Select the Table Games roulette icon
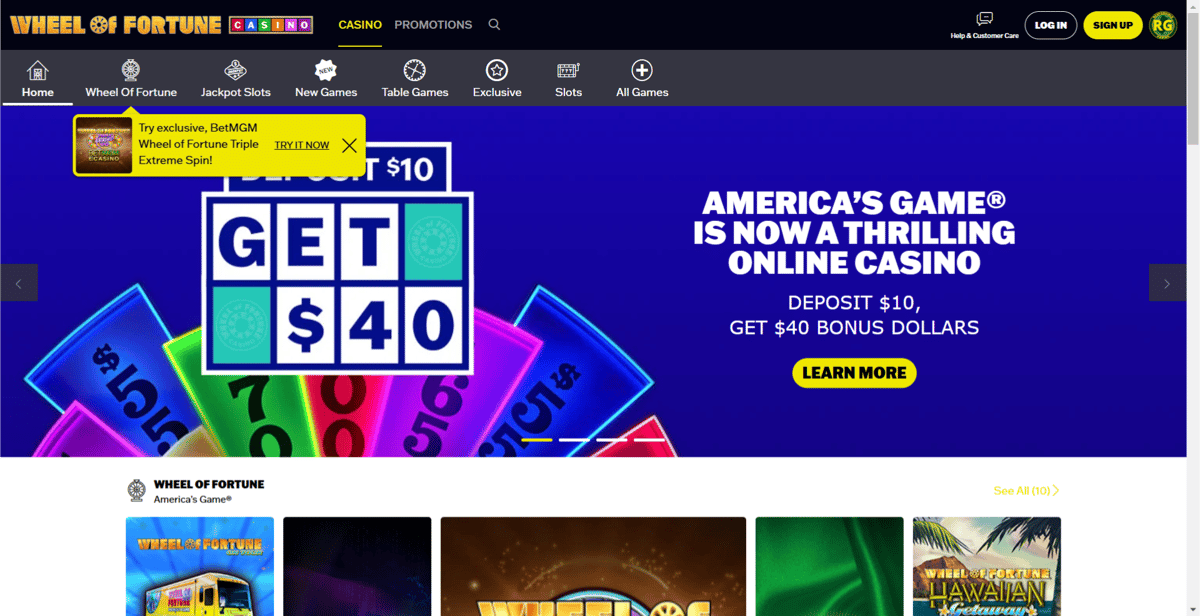1200x616 pixels. (x=415, y=71)
